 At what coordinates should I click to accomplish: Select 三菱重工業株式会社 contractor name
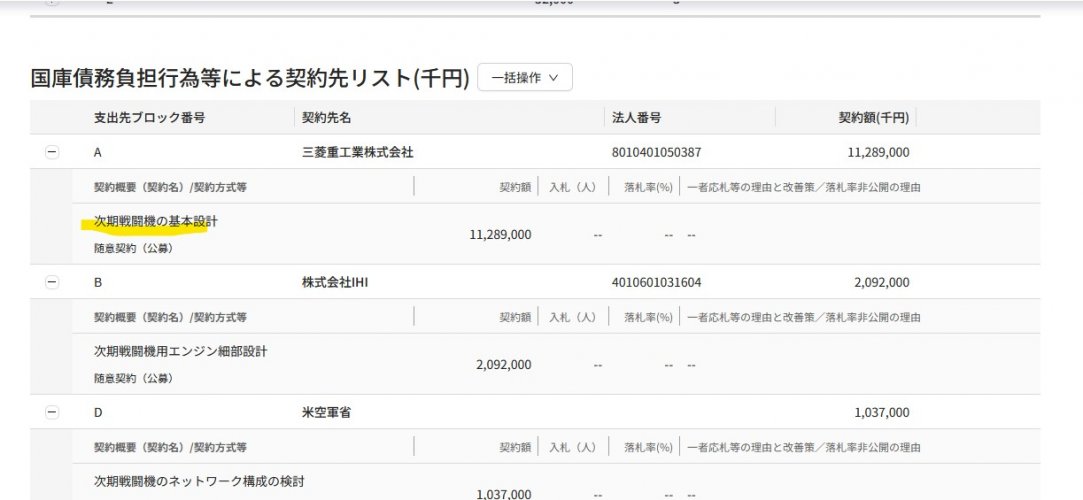[358, 152]
